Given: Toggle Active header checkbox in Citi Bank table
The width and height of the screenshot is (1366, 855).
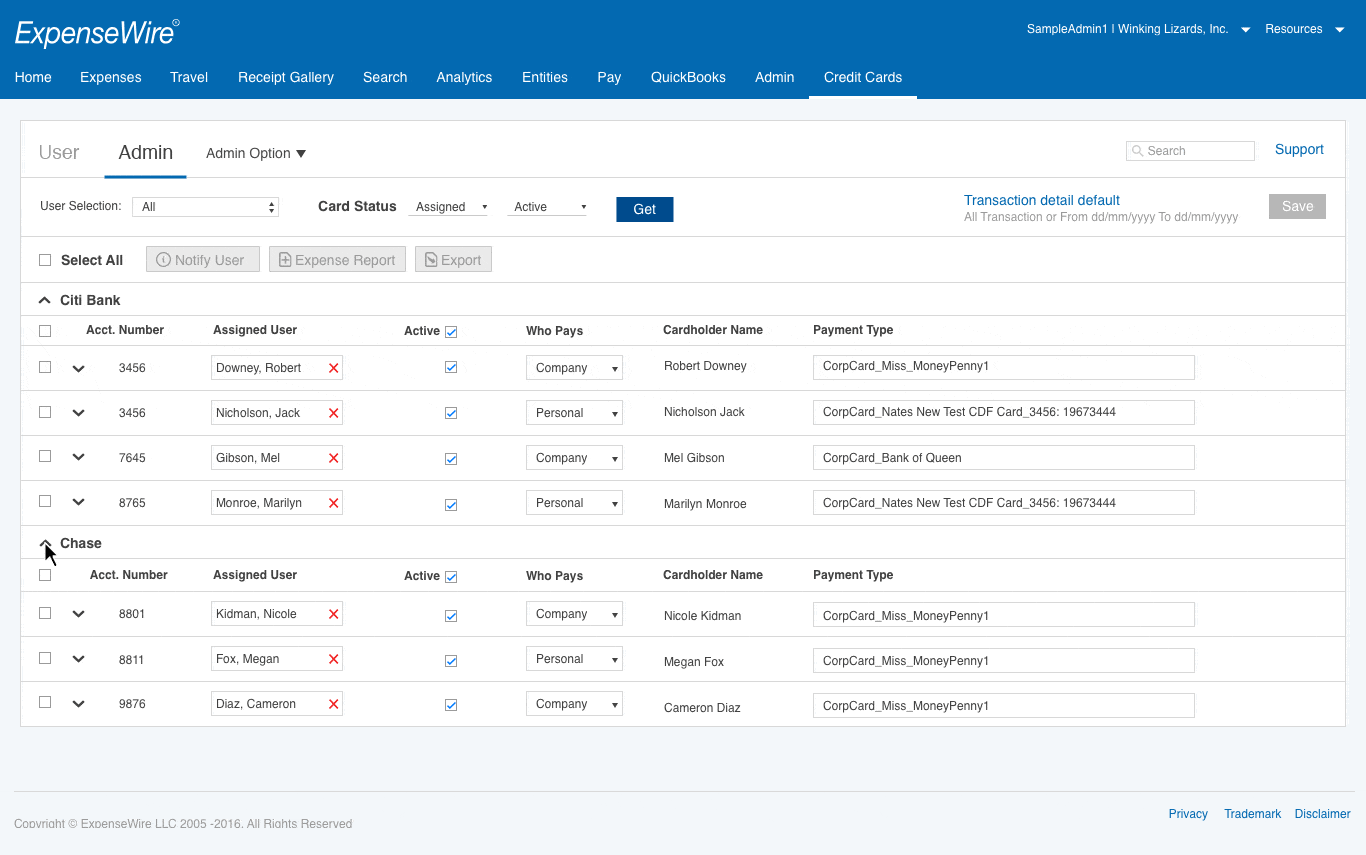Looking at the screenshot, I should 451,332.
